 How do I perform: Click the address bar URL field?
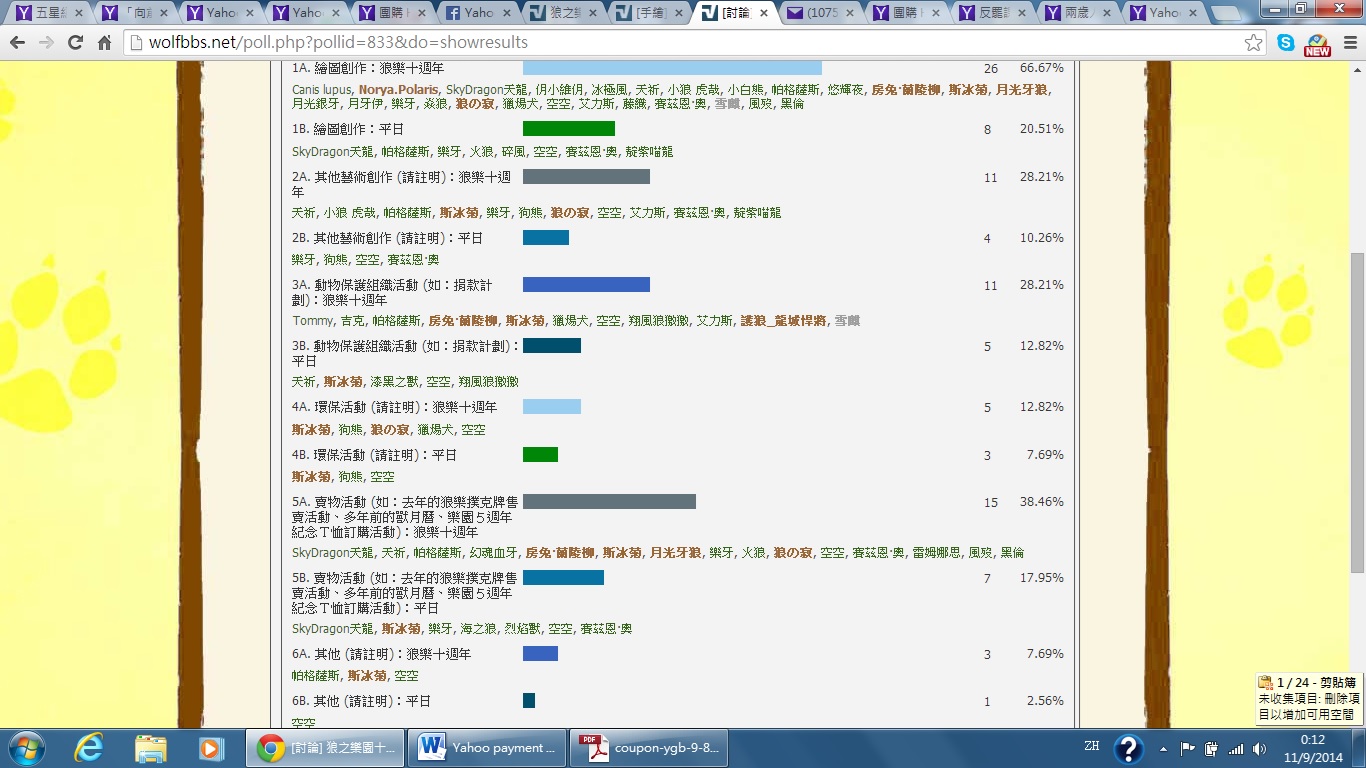[x=680, y=43]
